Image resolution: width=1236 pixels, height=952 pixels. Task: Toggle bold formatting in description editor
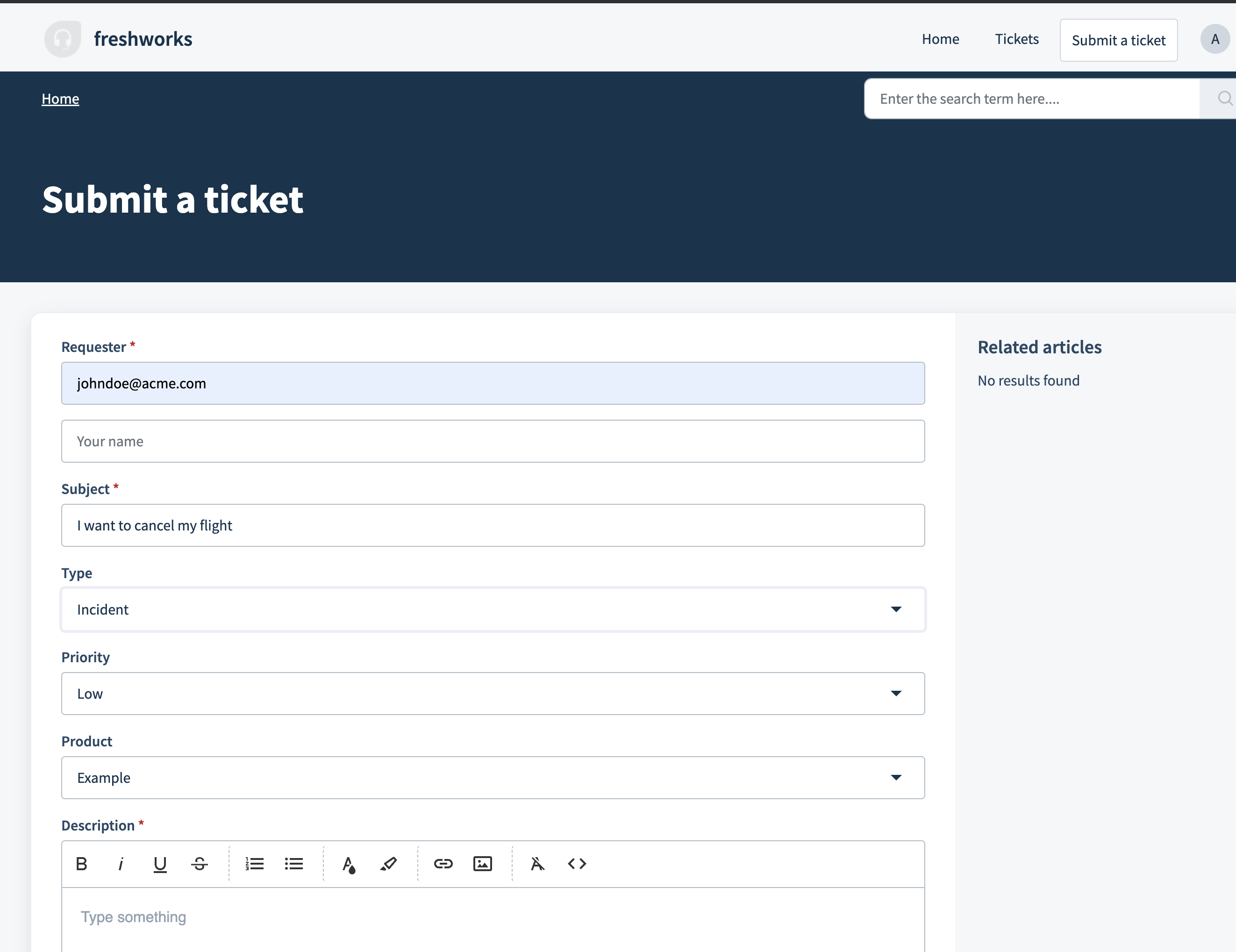click(x=81, y=864)
